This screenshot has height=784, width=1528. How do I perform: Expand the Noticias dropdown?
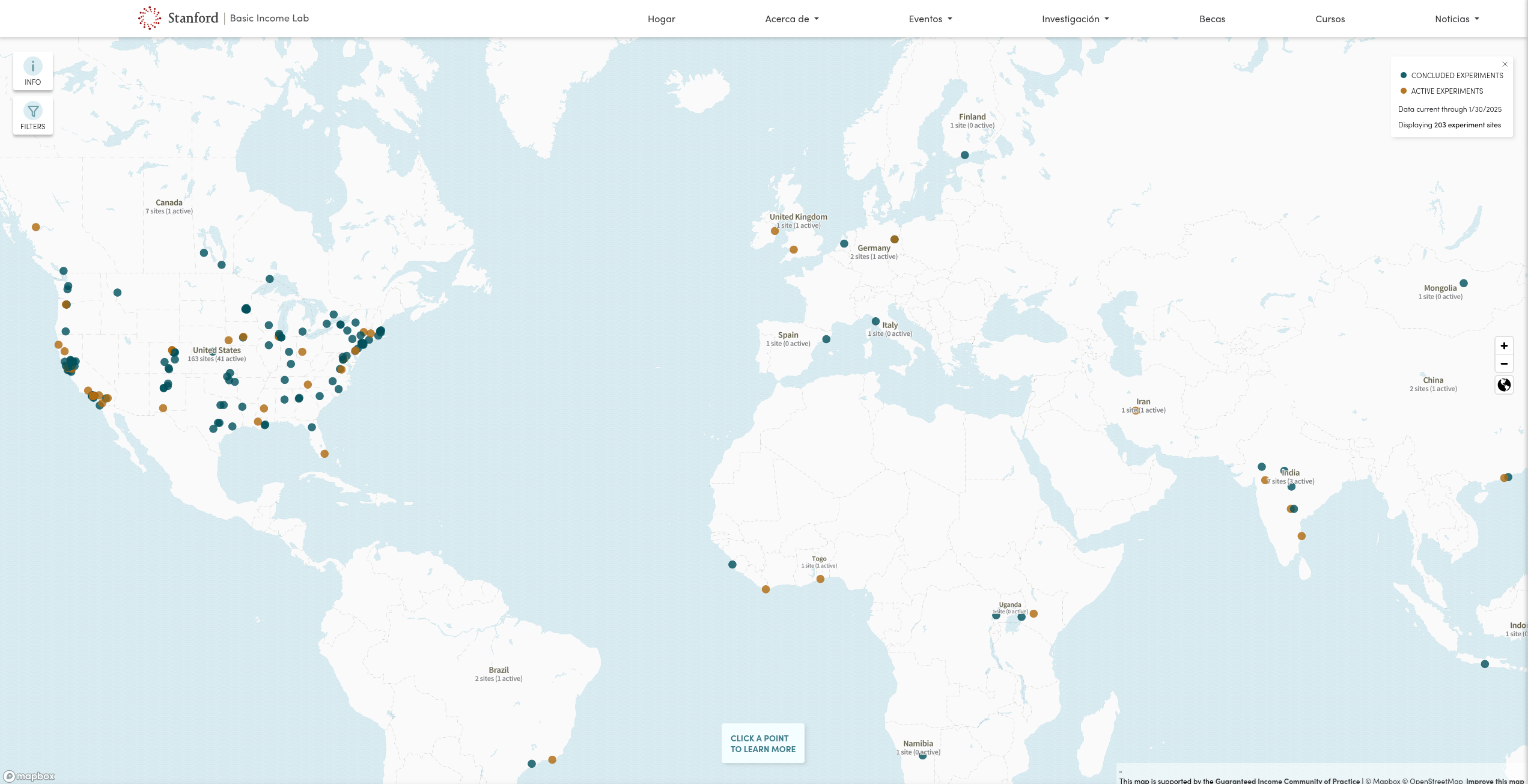tap(1456, 19)
